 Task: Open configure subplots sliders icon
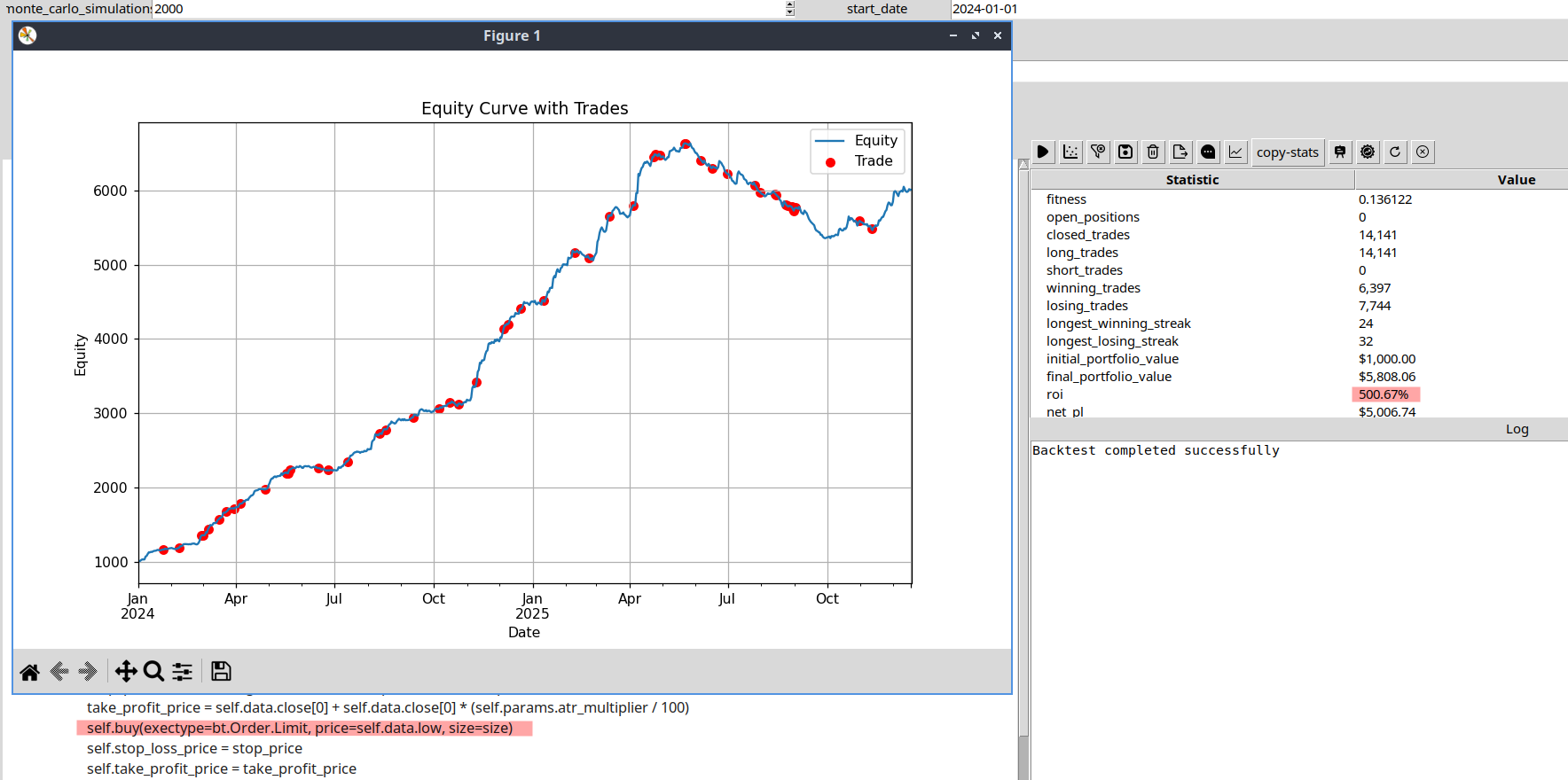(x=182, y=672)
